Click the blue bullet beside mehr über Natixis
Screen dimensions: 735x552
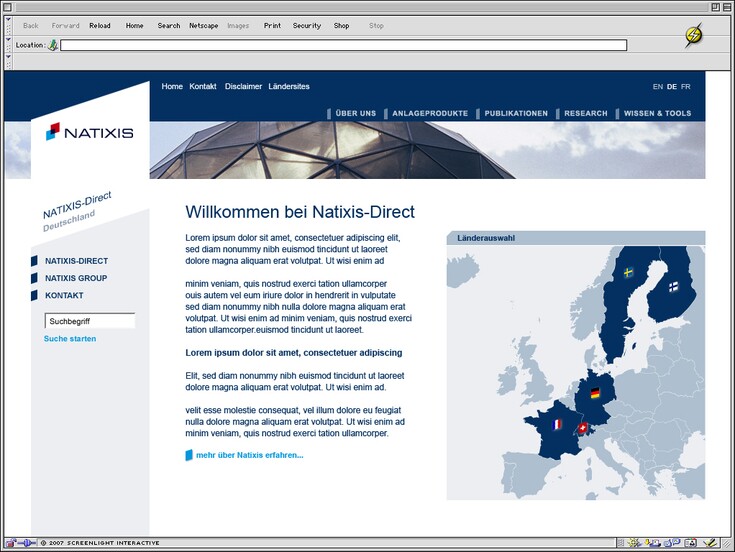coord(189,455)
